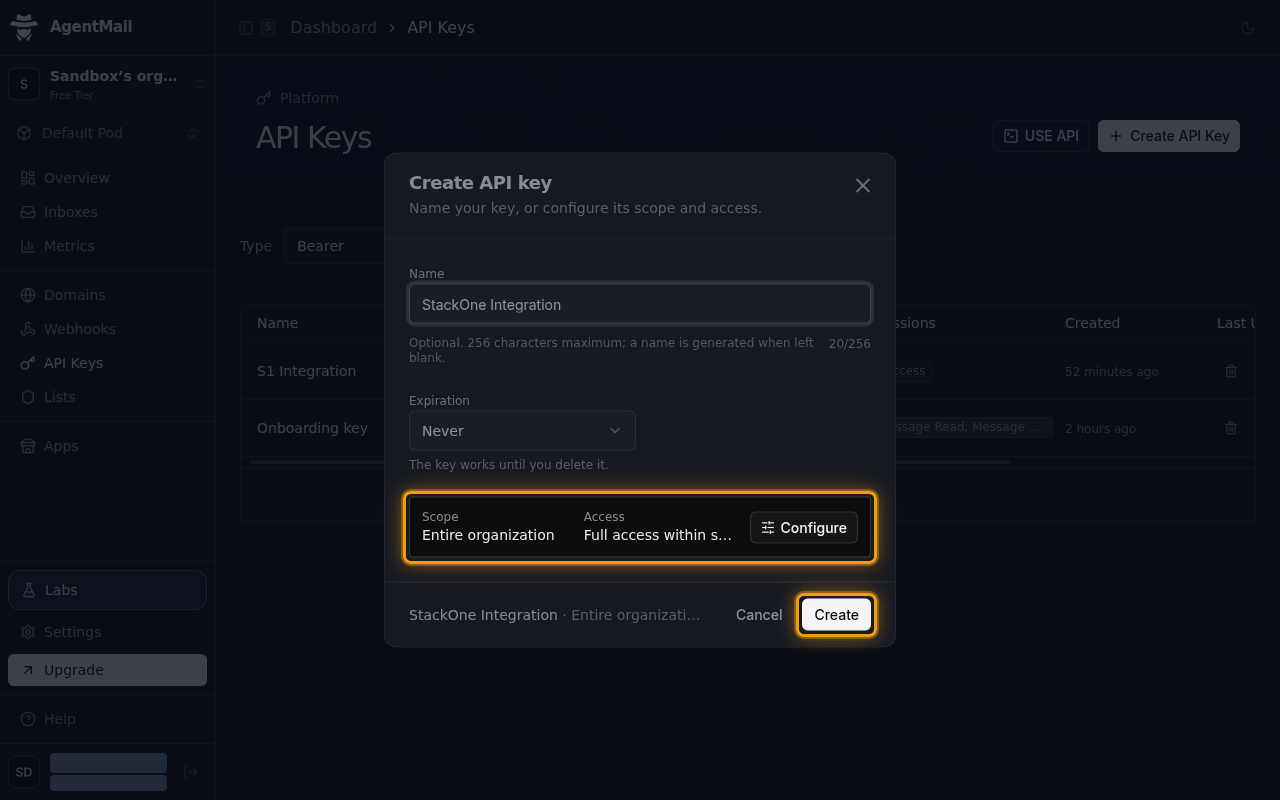Screen dimensions: 1280x800
Task: Click the Name column header
Action: [x=277, y=323]
